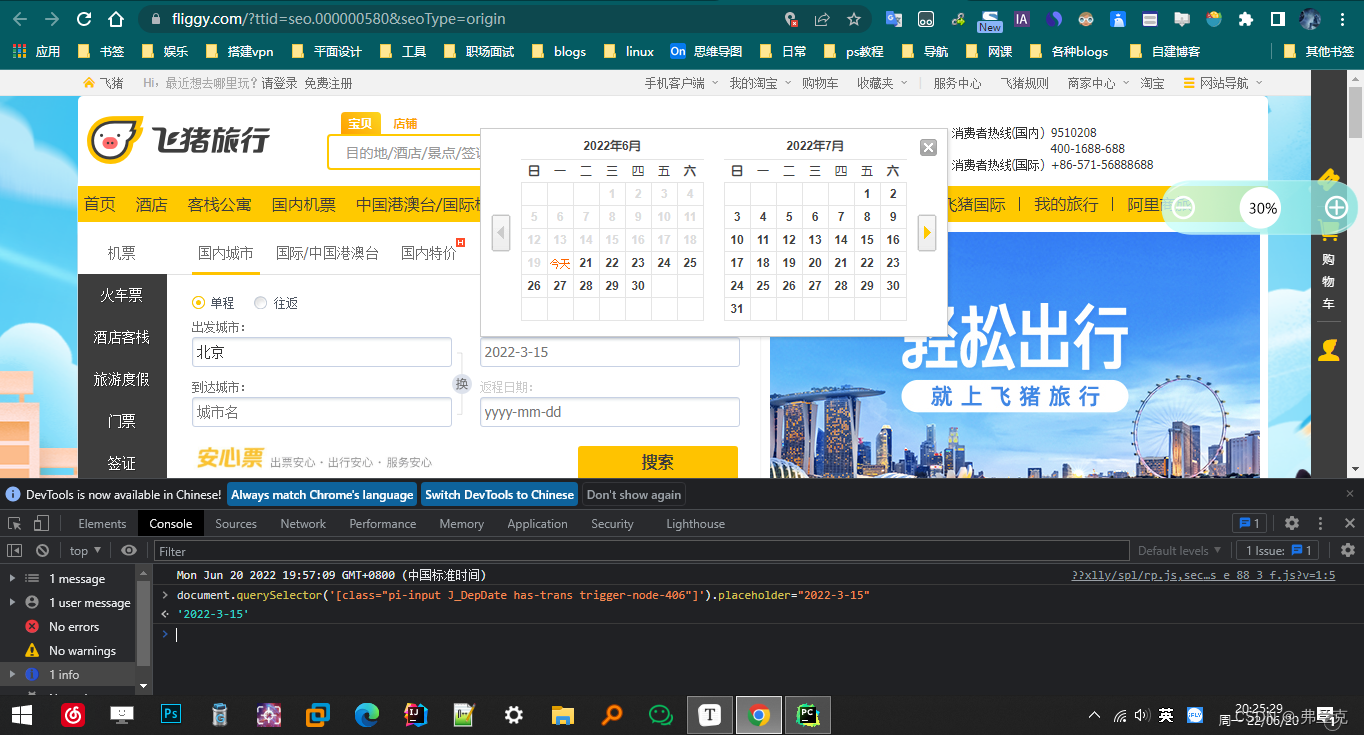Open the share page icon in address bar
Viewport: 1364px width, 735px height.
point(822,19)
